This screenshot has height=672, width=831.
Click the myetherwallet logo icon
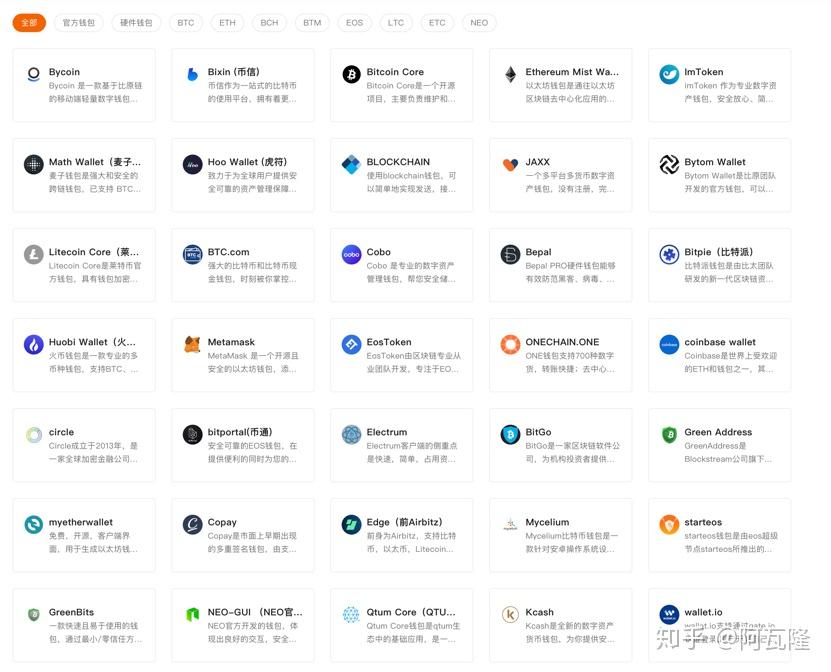coord(33,525)
